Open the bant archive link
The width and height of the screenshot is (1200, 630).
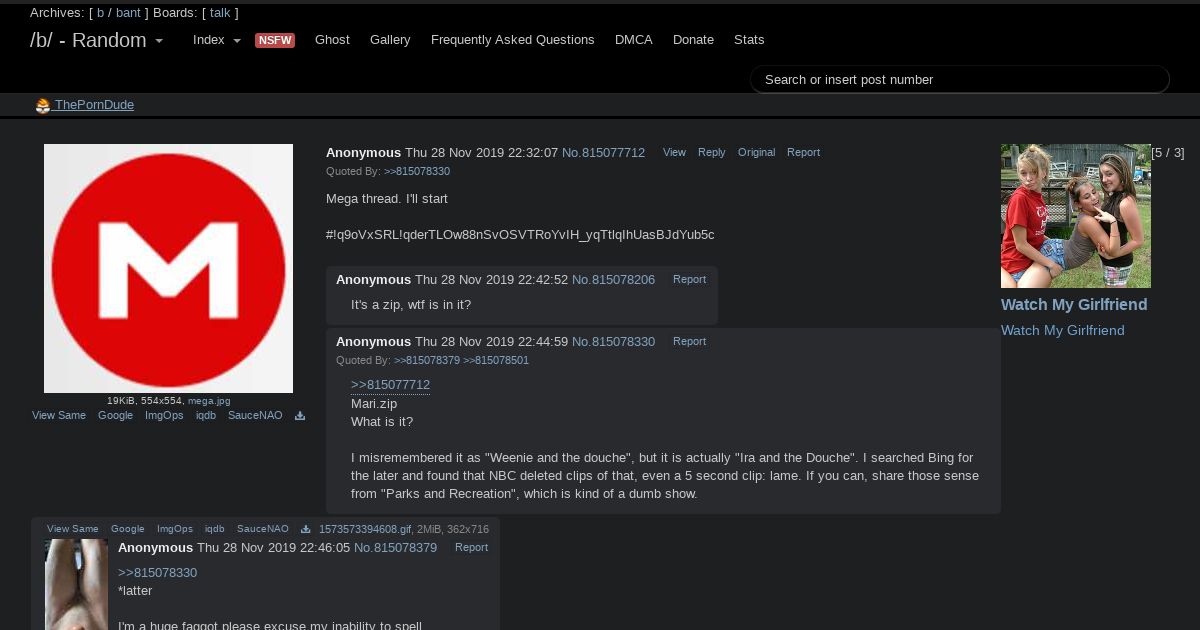[x=128, y=13]
